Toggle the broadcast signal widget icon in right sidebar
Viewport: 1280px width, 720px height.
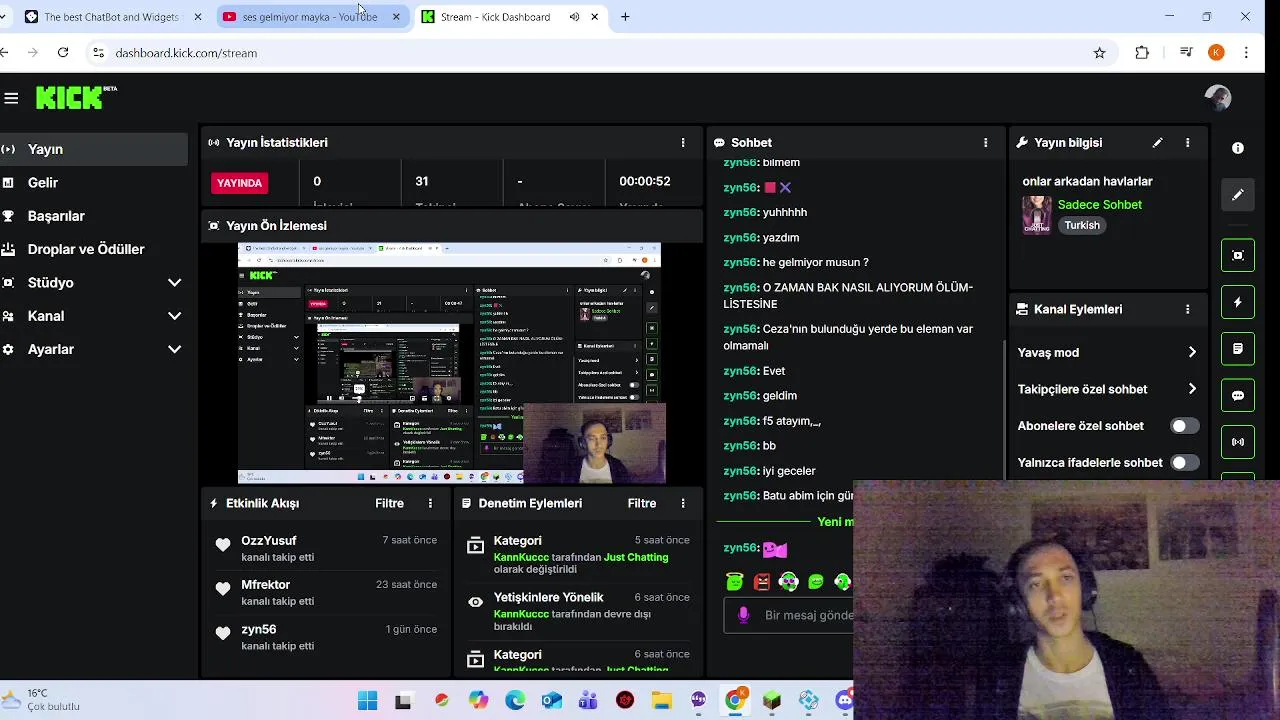[1238, 442]
